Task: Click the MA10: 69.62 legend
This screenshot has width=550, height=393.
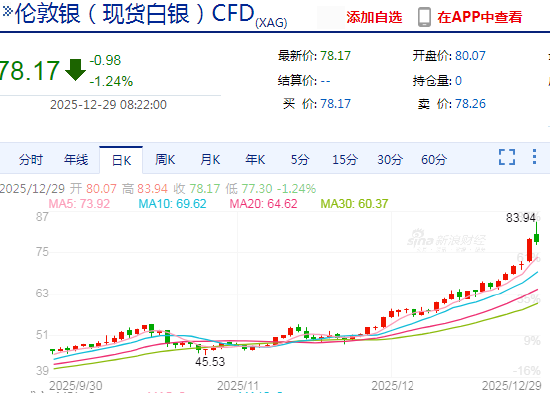Action: (x=172, y=204)
